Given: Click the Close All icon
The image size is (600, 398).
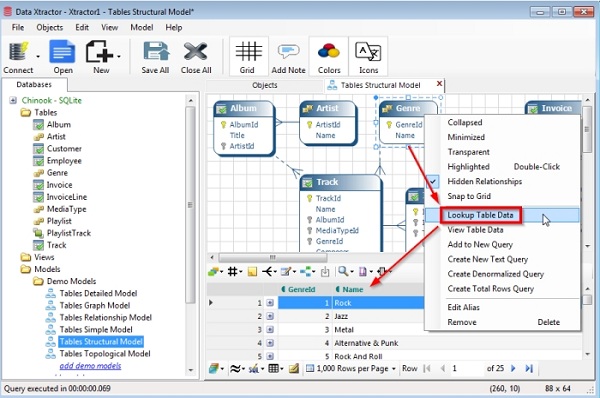Looking at the screenshot, I should (x=196, y=52).
